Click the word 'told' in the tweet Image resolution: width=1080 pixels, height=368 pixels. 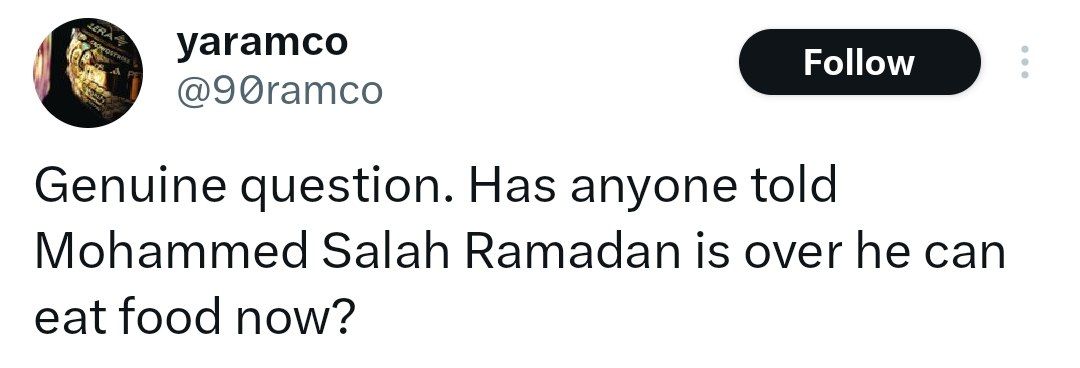[794, 186]
